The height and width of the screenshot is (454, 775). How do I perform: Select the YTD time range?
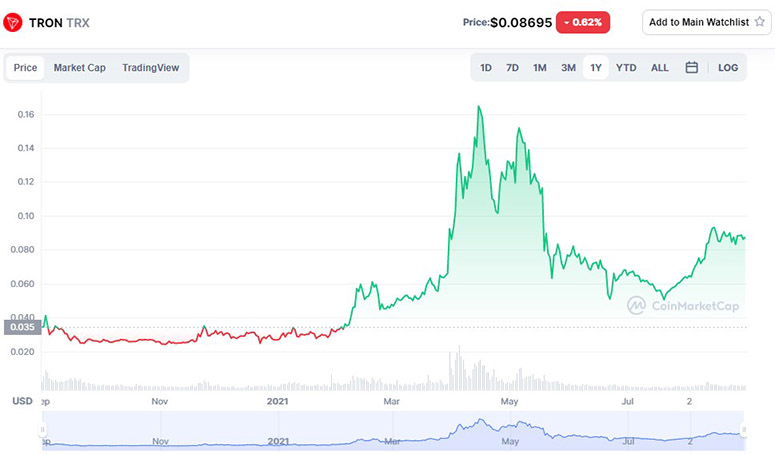(x=626, y=68)
